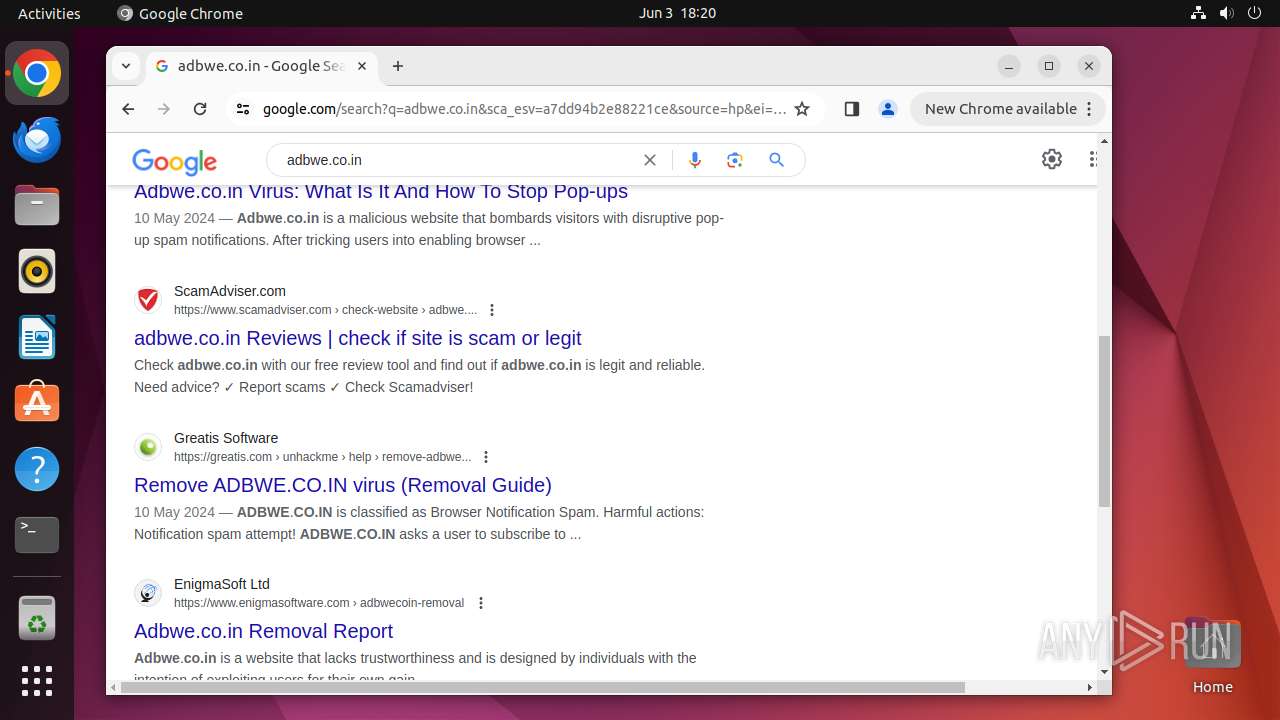Open the clock and calendar panel

coord(677,13)
